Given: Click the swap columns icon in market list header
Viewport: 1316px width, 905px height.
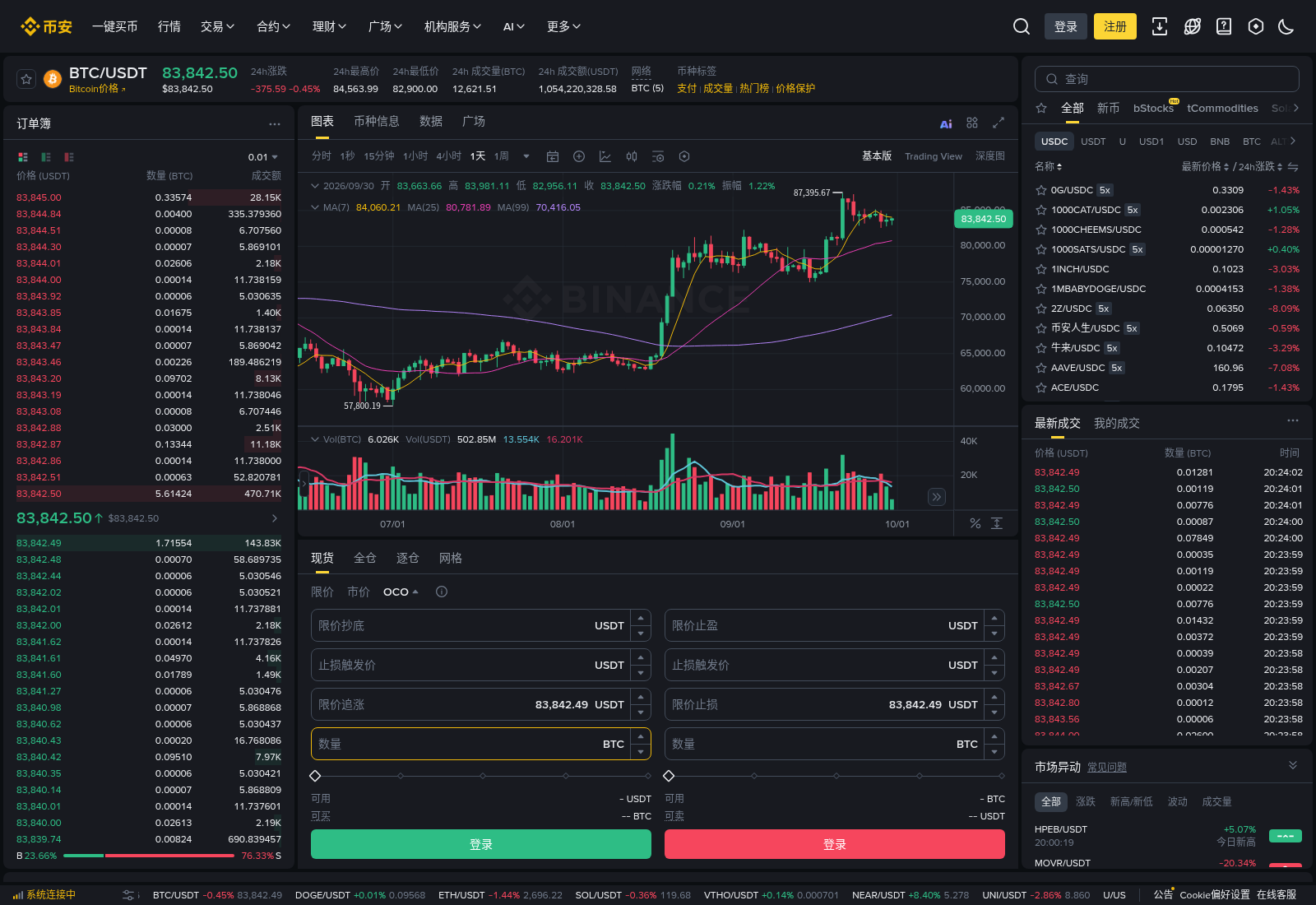Looking at the screenshot, I should (1293, 167).
